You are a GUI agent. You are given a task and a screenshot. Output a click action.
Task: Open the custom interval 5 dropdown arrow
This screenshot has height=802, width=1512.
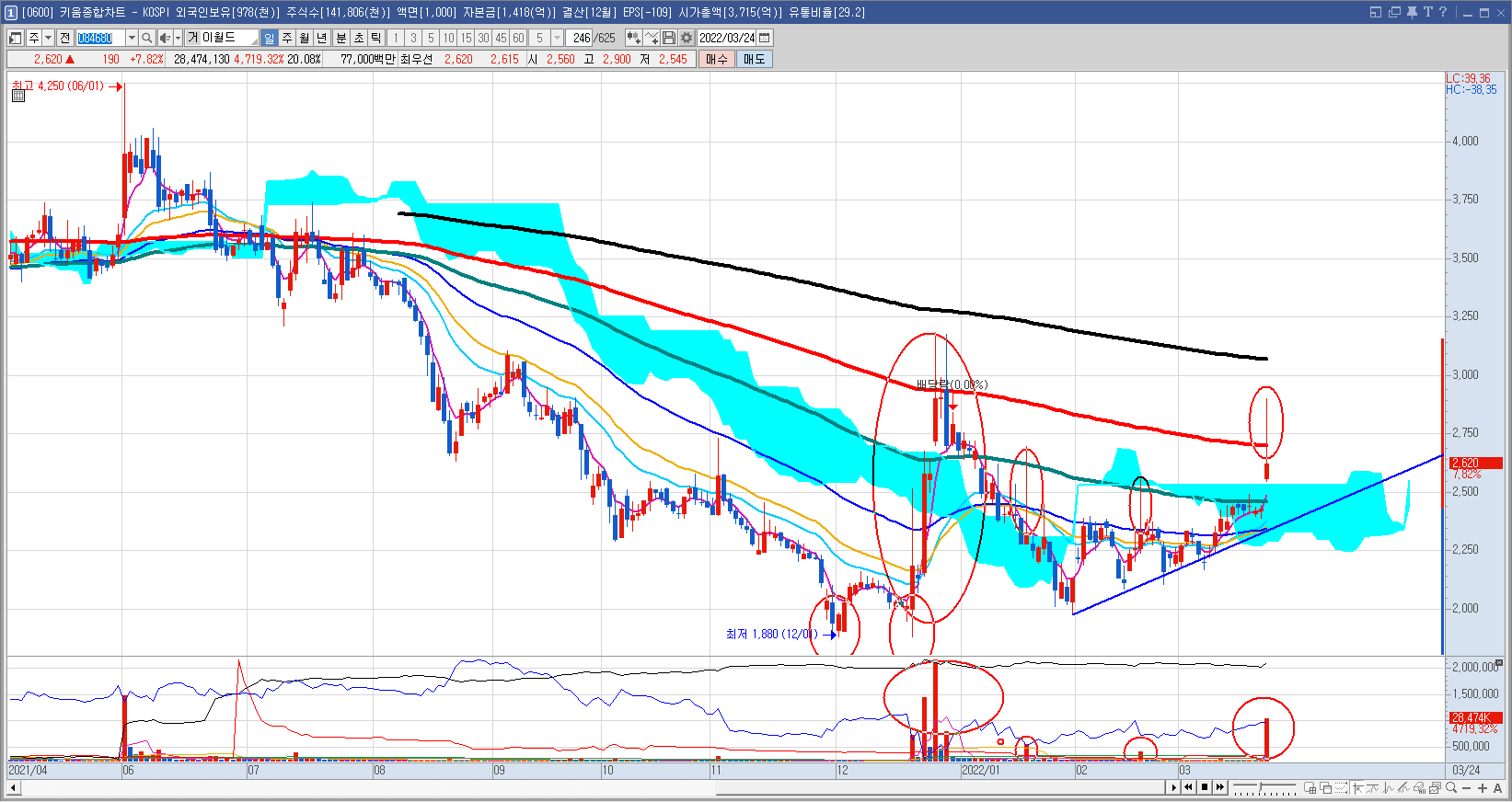(557, 38)
